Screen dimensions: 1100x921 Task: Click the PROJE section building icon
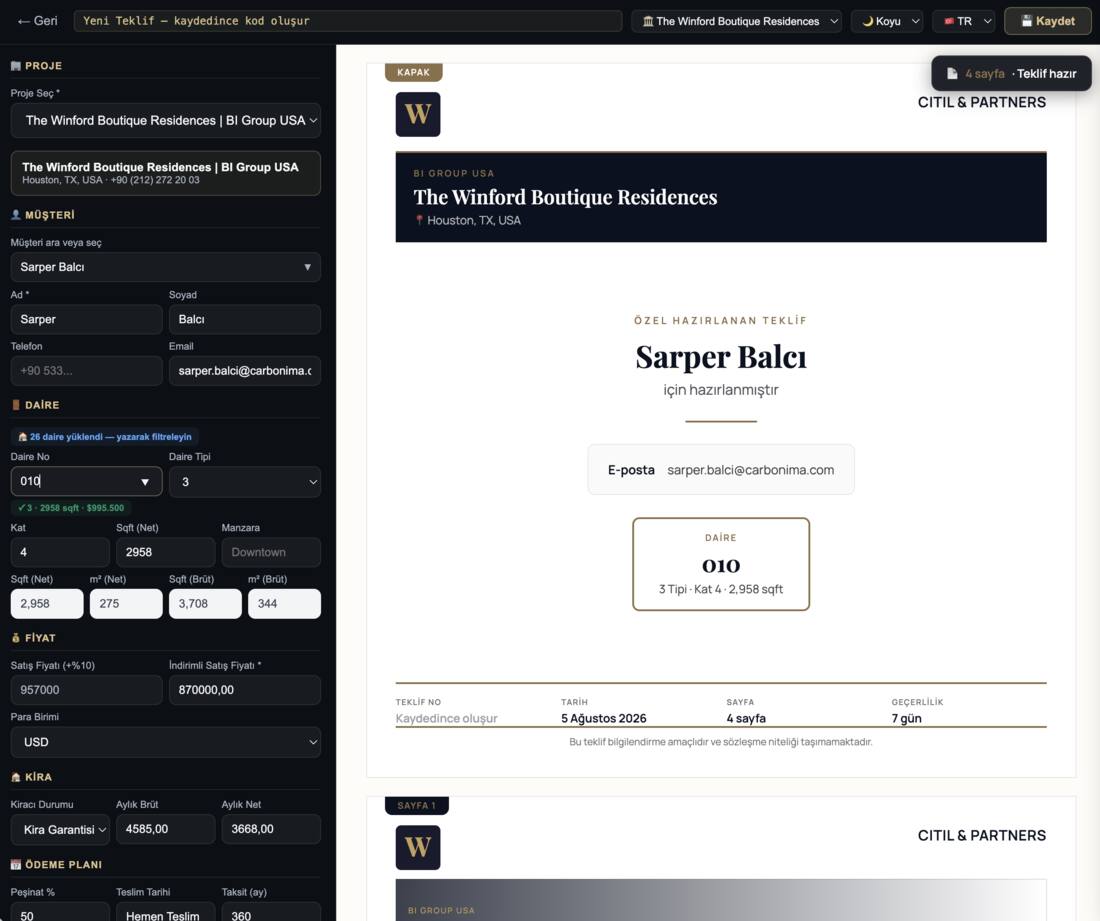tap(15, 66)
